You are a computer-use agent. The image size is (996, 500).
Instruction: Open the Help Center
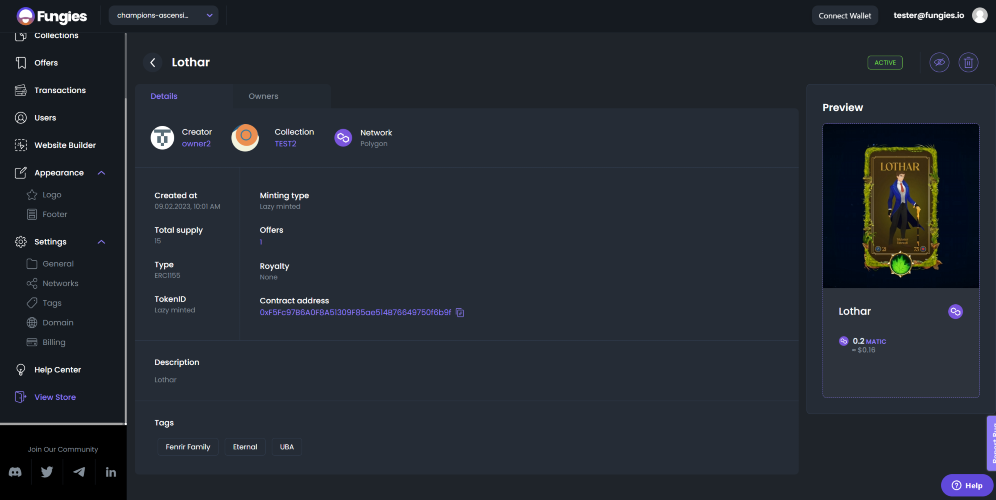[57, 370]
